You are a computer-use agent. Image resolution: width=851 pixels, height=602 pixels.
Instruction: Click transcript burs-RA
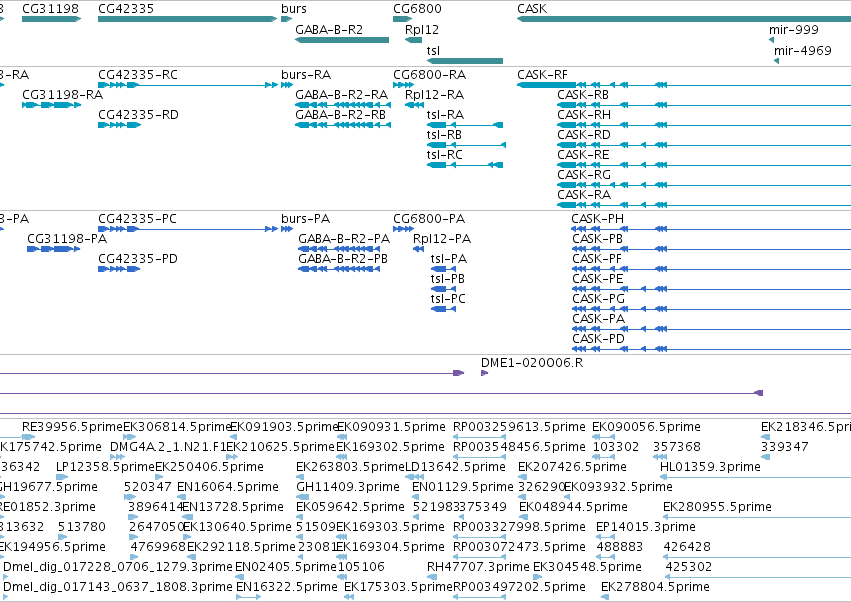click(287, 85)
